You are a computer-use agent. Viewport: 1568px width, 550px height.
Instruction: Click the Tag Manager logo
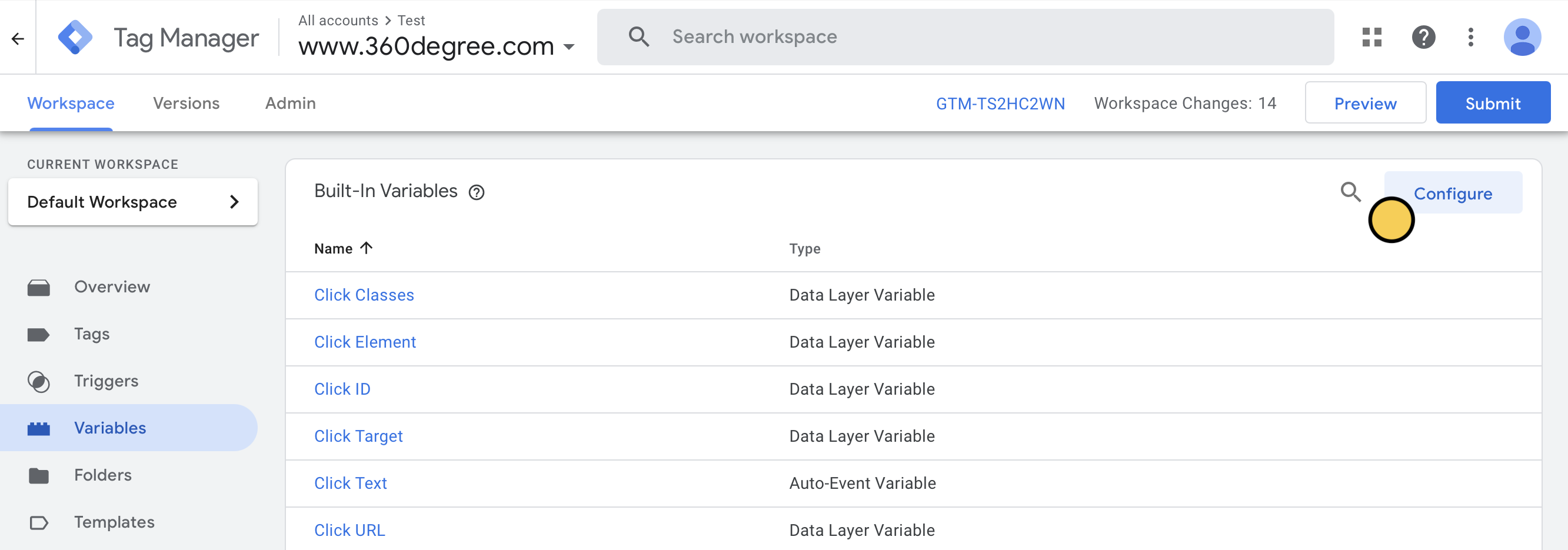pyautogui.click(x=75, y=36)
